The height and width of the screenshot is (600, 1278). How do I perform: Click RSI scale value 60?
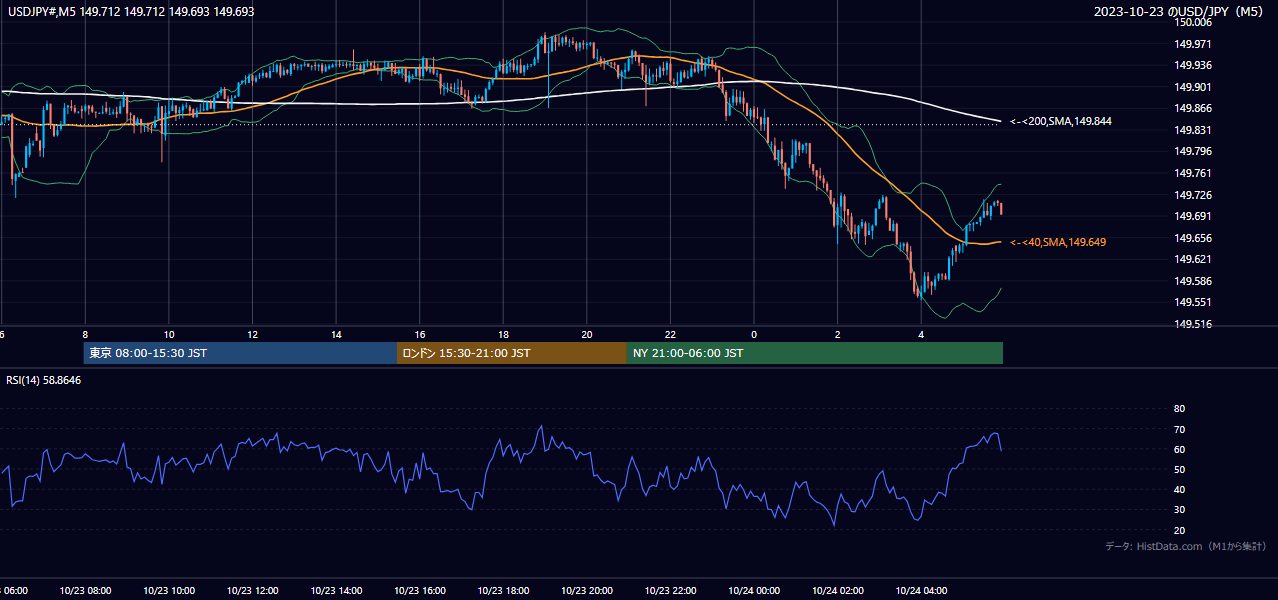click(1179, 449)
